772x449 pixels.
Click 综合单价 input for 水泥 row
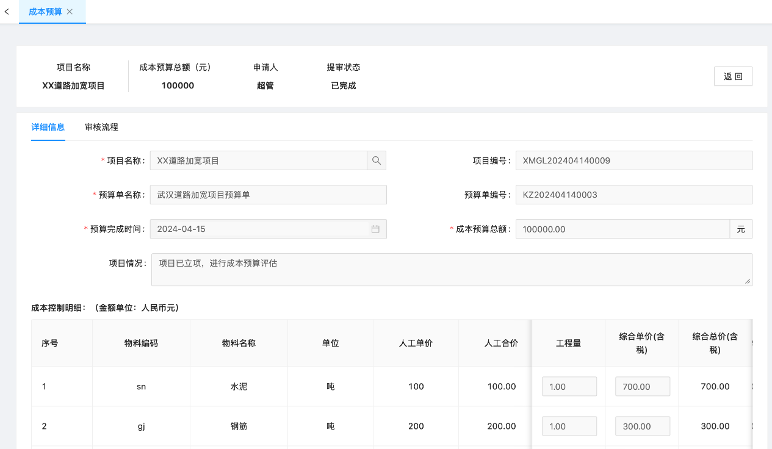tap(641, 386)
